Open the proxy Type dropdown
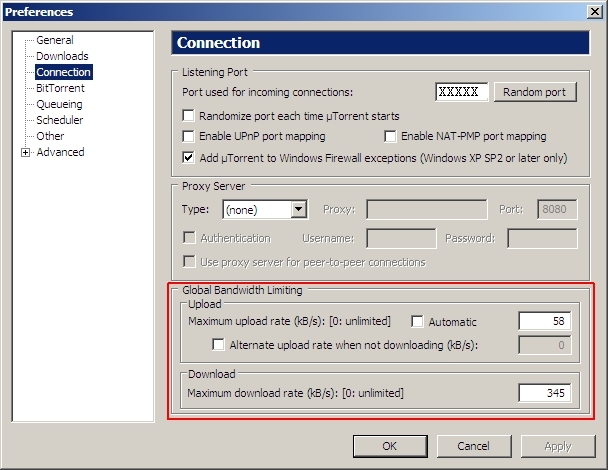This screenshot has width=608, height=470. click(265, 209)
